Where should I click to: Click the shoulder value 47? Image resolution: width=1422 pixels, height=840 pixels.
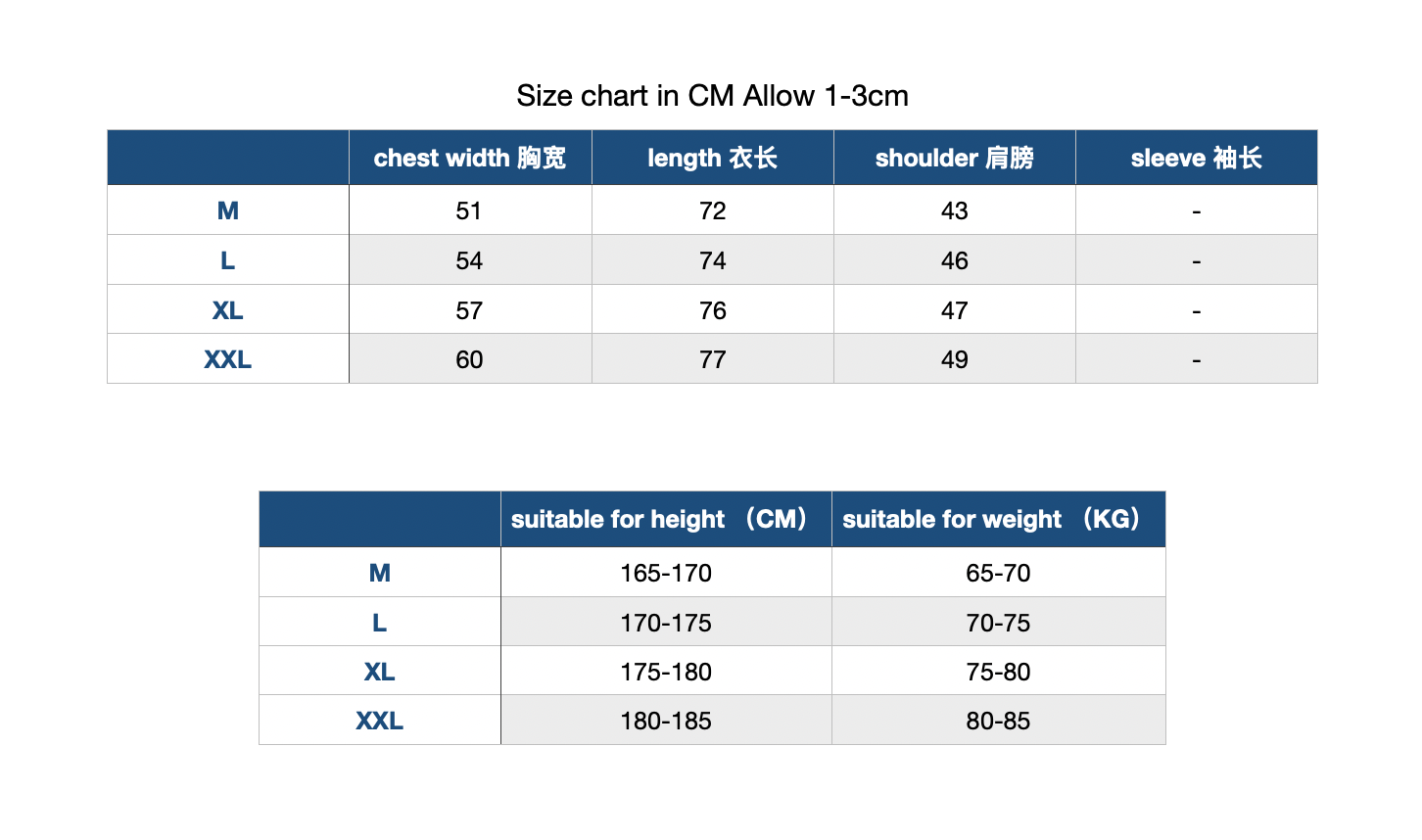(x=955, y=310)
